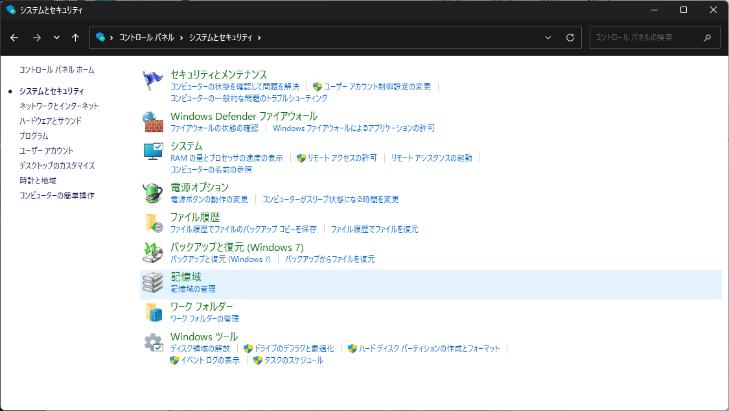Click ファイル履歴でファイルを復元 link

(x=374, y=229)
